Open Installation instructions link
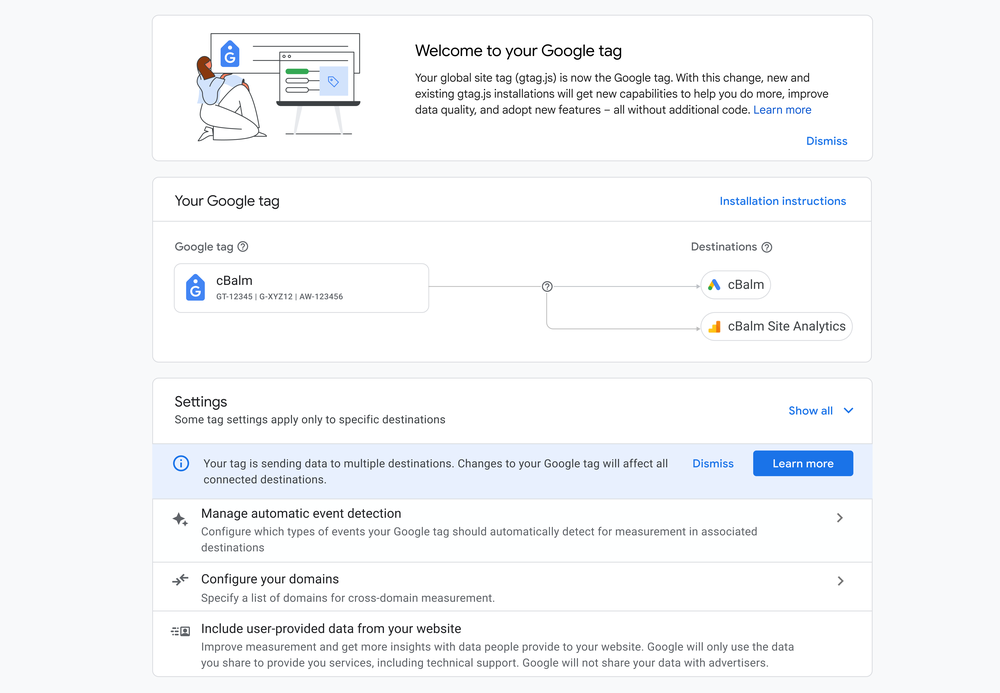 click(x=782, y=201)
